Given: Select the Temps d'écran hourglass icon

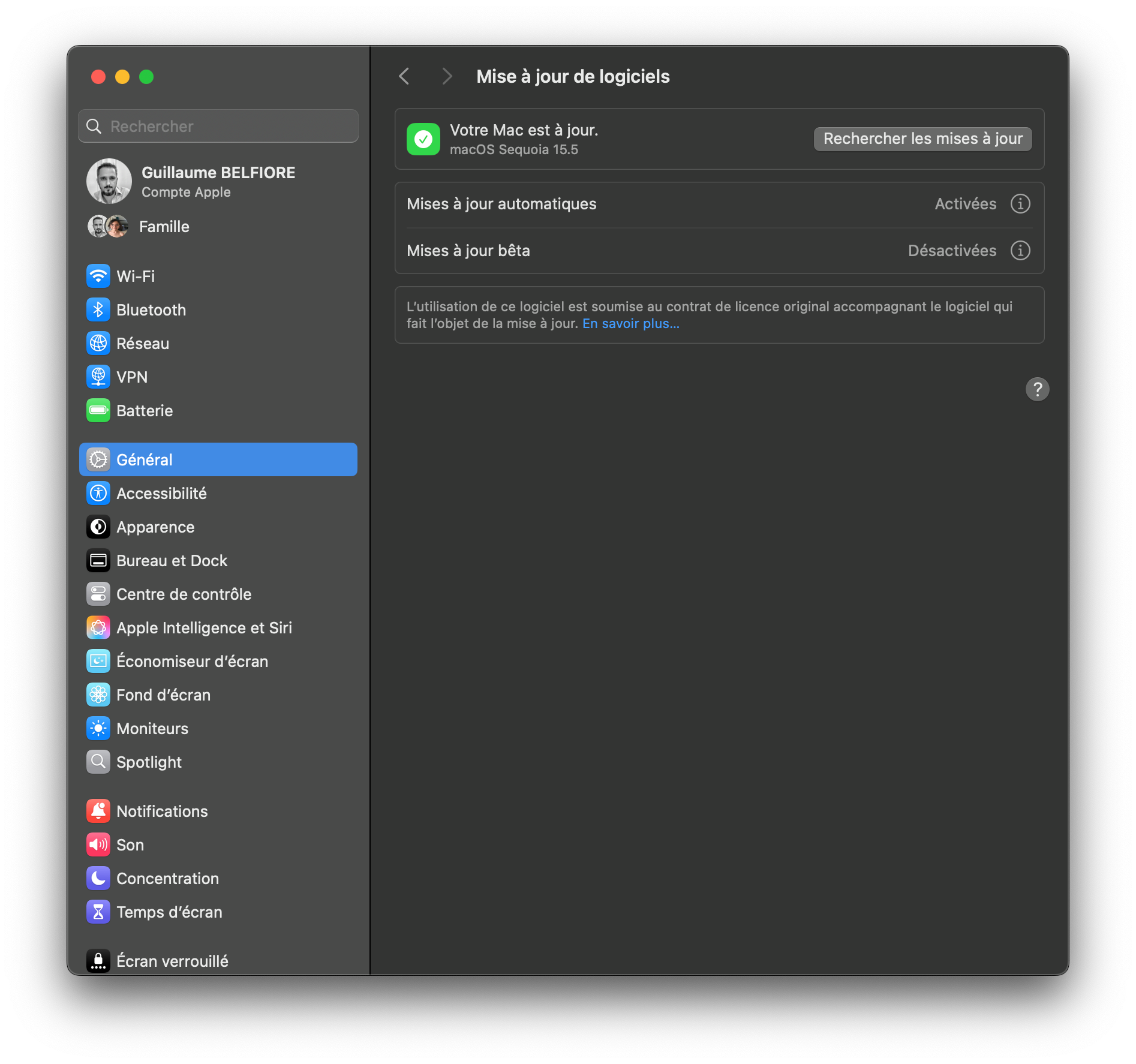Looking at the screenshot, I should pyautogui.click(x=98, y=912).
